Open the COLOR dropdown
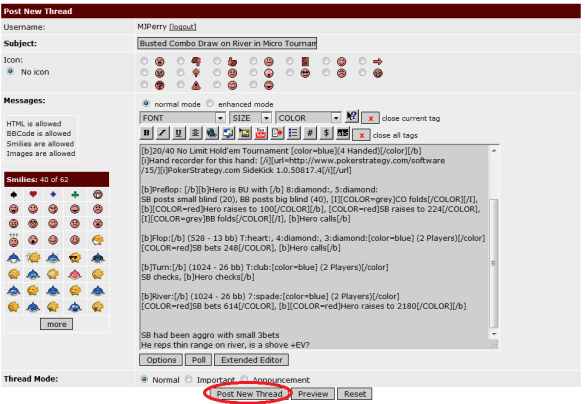 (x=308, y=118)
